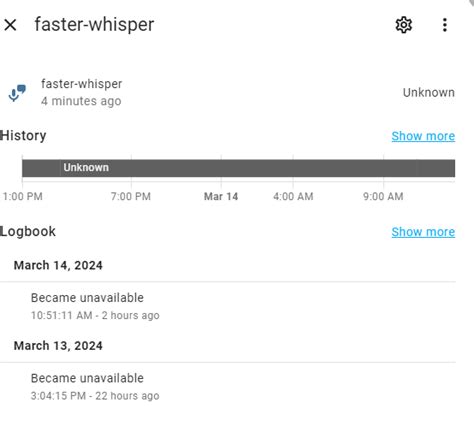The width and height of the screenshot is (474, 426).
Task: Open entity settings gear icon
Action: 404,25
